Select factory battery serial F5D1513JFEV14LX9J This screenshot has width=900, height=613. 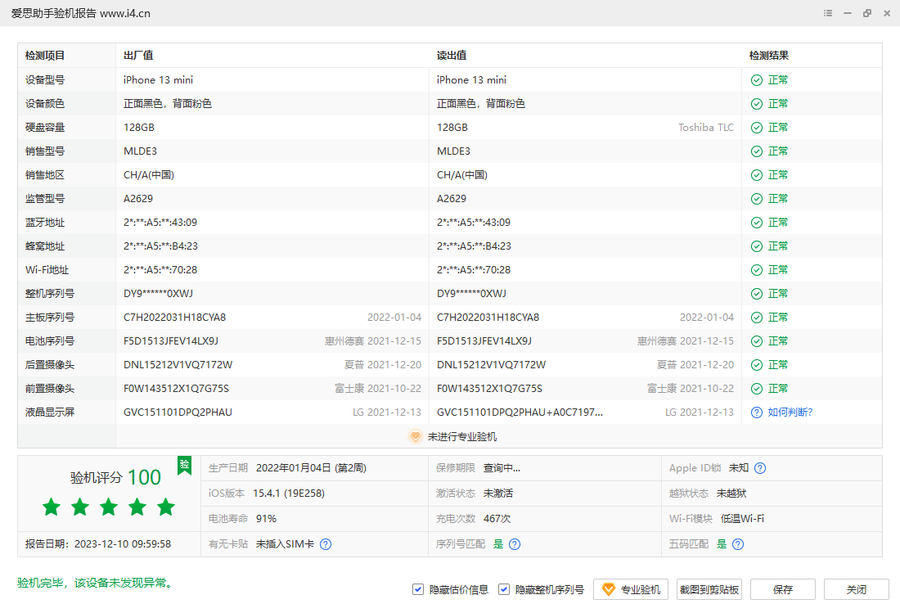click(x=170, y=342)
